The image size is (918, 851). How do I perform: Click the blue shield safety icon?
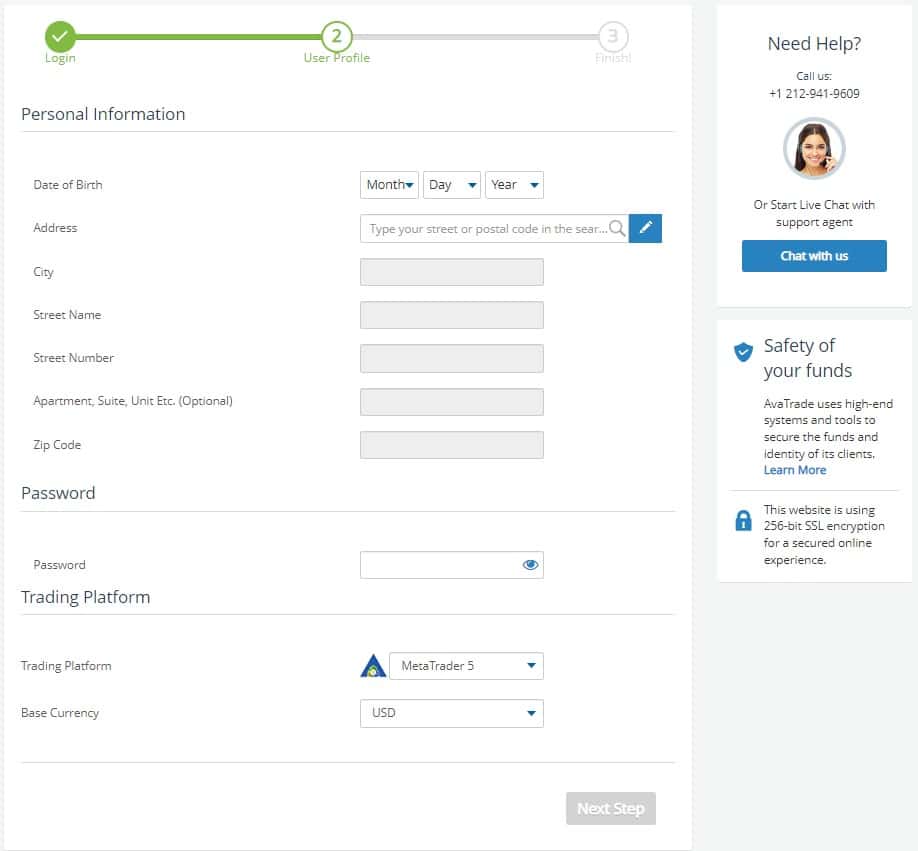[x=743, y=352]
